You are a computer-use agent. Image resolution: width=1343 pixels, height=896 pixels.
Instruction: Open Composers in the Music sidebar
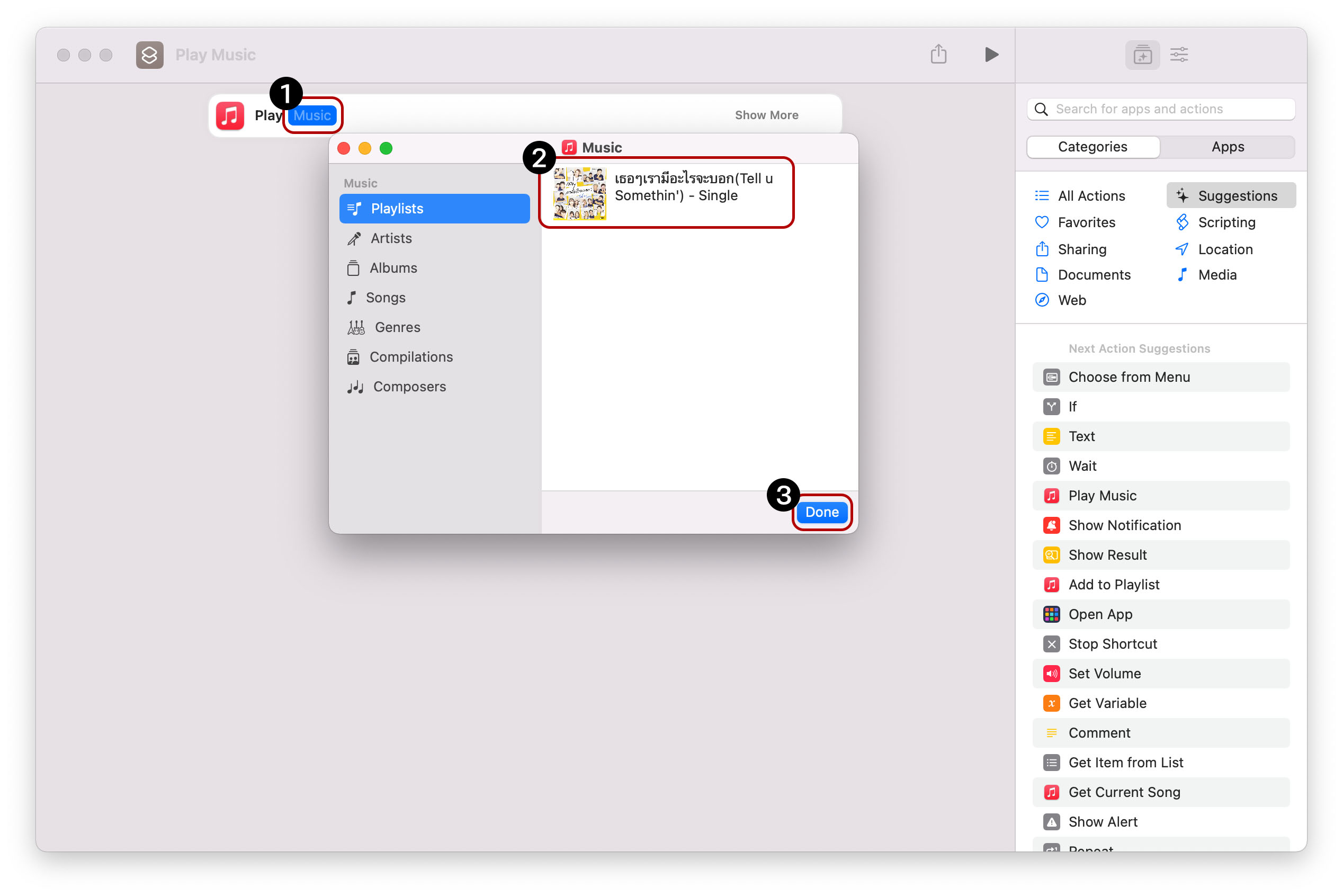[x=409, y=387]
